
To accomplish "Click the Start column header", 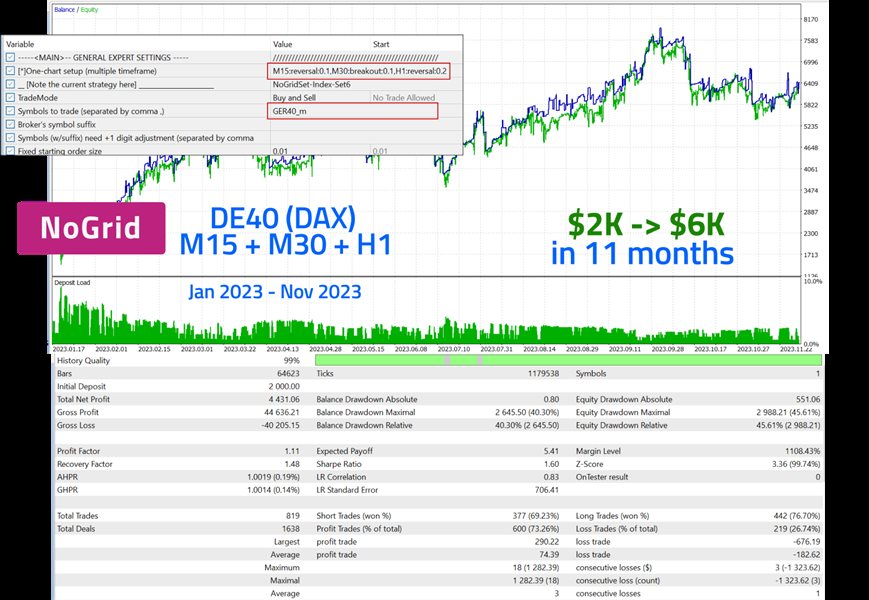I will click(381, 44).
